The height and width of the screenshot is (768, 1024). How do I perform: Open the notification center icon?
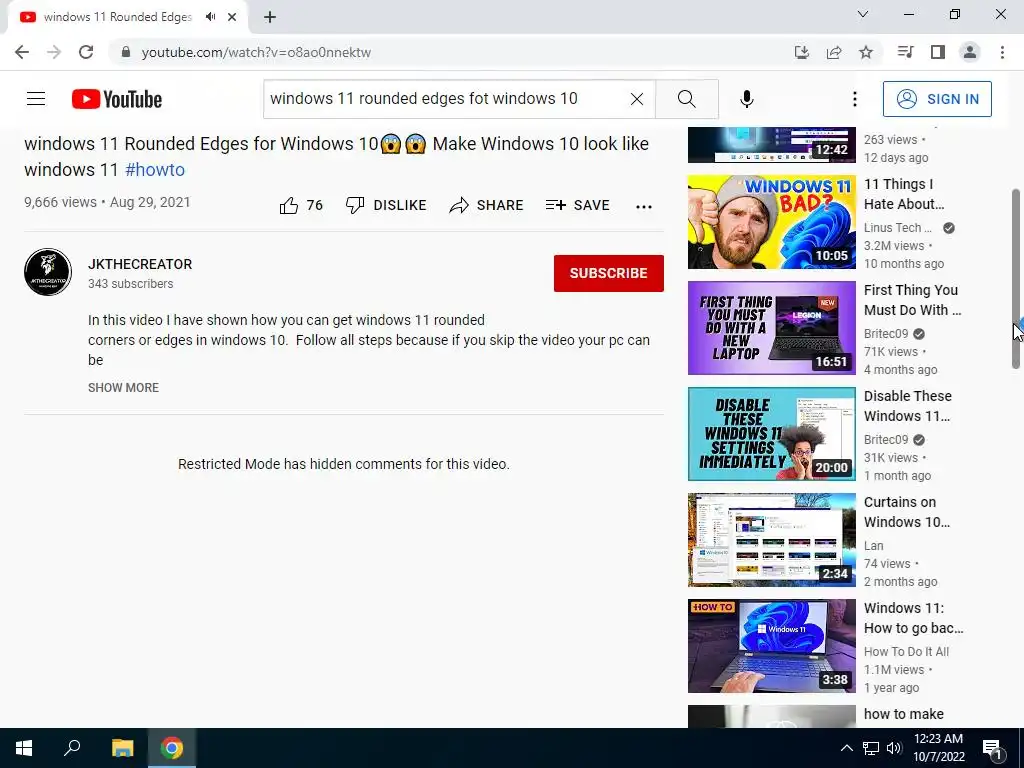[x=992, y=748]
